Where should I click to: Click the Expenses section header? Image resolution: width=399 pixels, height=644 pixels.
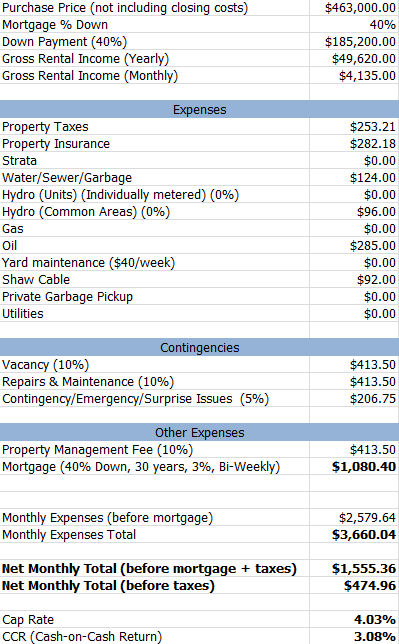point(199,110)
